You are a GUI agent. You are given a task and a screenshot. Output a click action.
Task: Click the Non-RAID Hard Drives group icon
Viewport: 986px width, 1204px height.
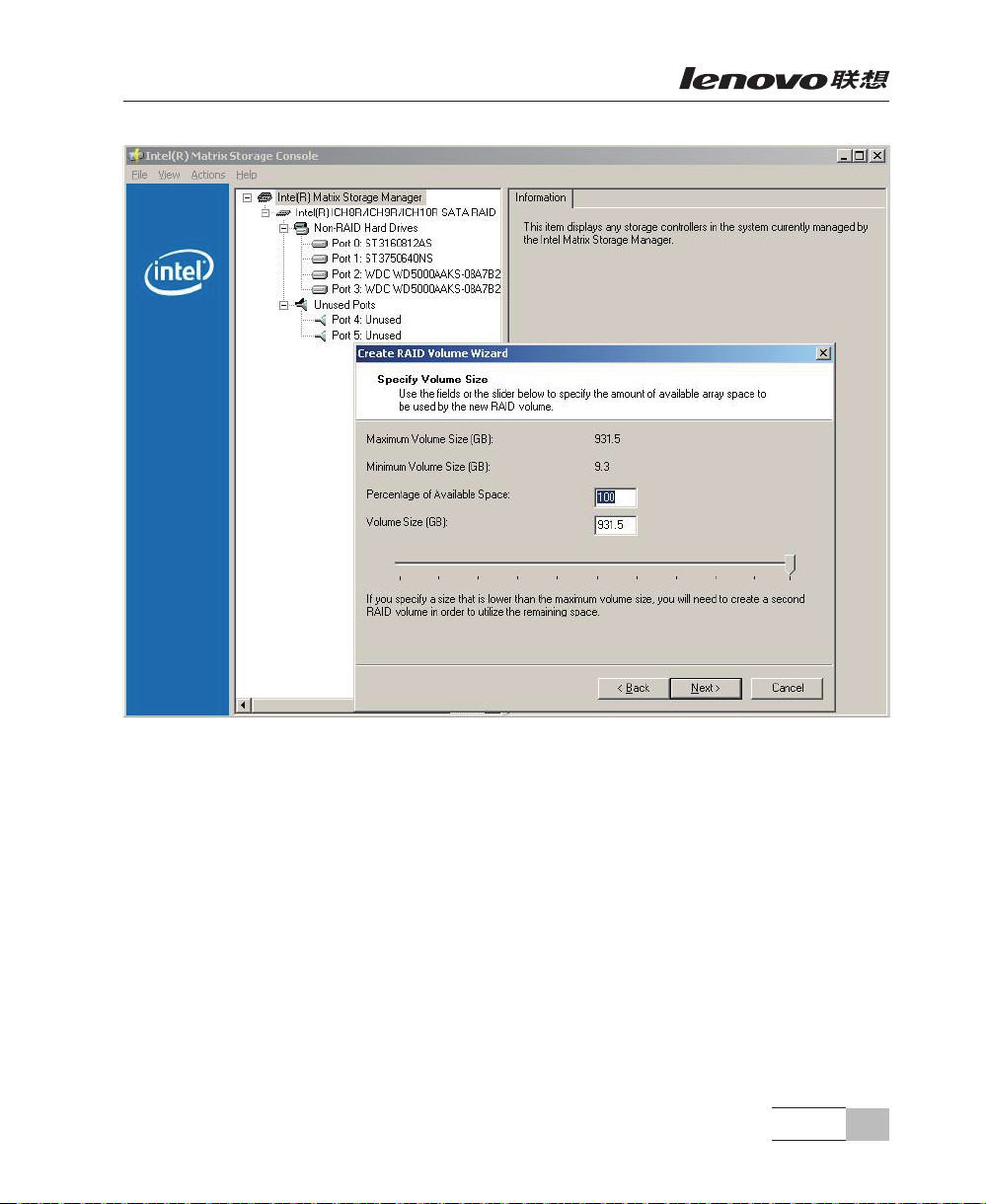coord(302,228)
